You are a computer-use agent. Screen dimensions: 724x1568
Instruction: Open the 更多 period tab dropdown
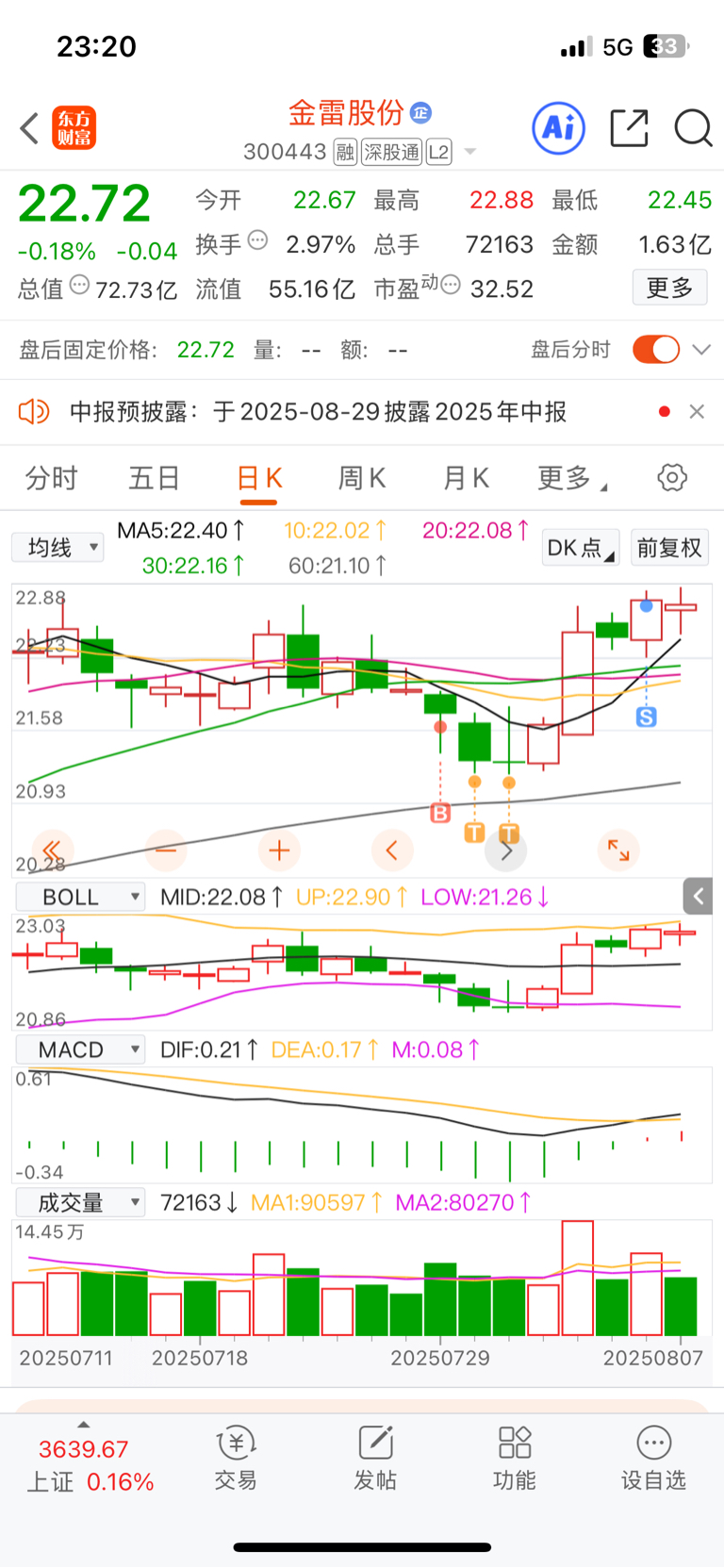(x=572, y=478)
